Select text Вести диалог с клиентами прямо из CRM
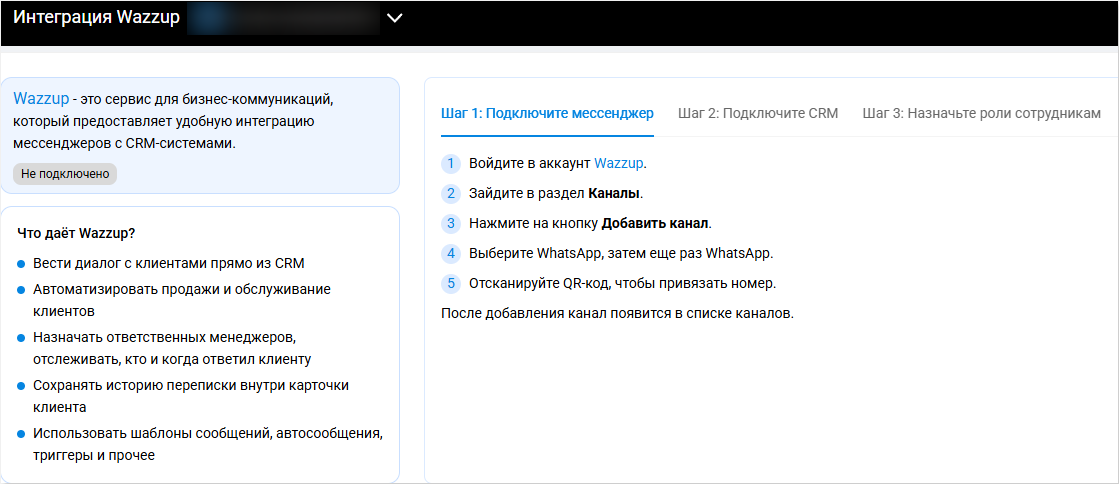Image resolution: width=1119 pixels, height=484 pixels. point(168,263)
